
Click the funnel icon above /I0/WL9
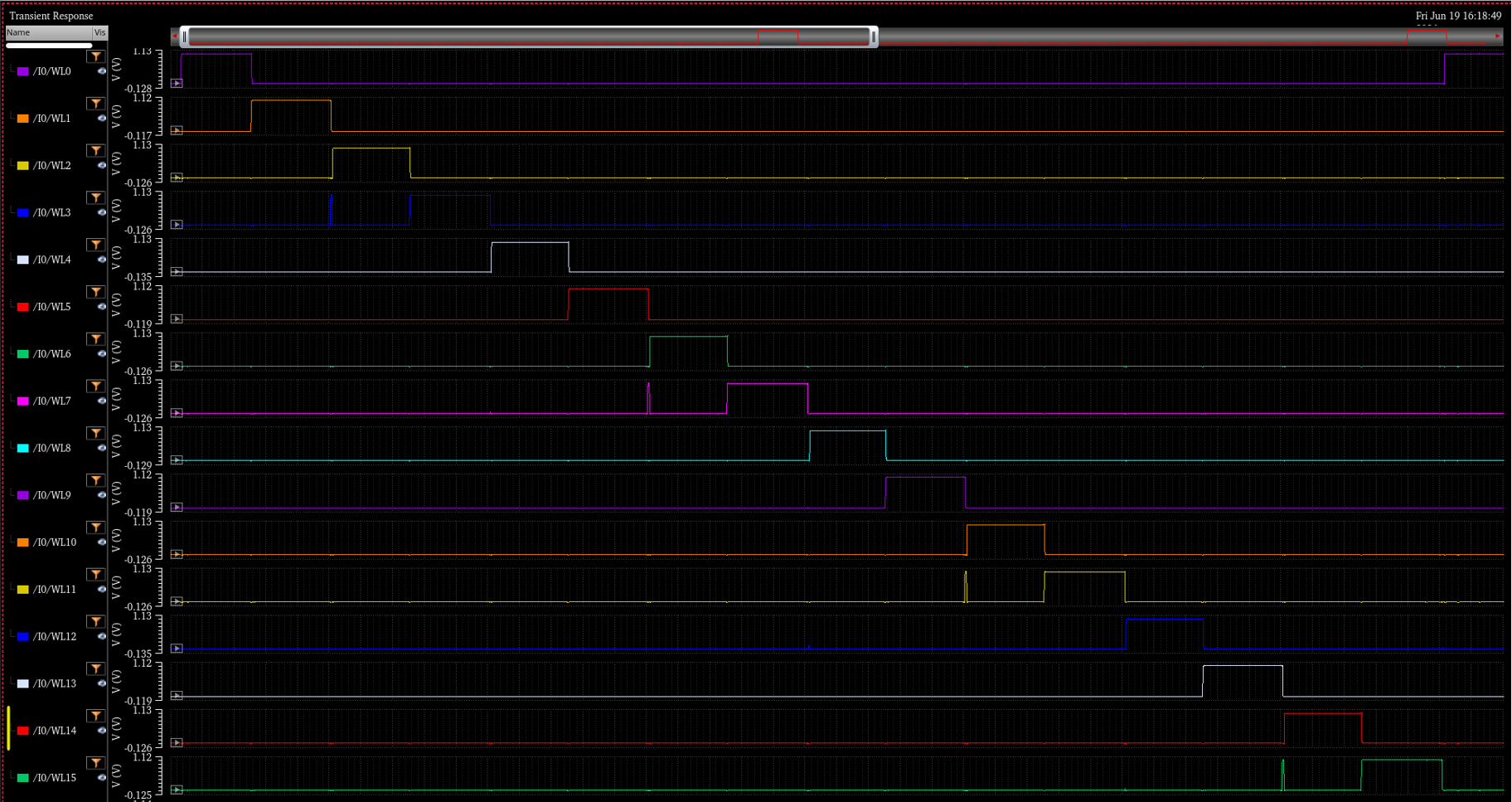[x=96, y=480]
